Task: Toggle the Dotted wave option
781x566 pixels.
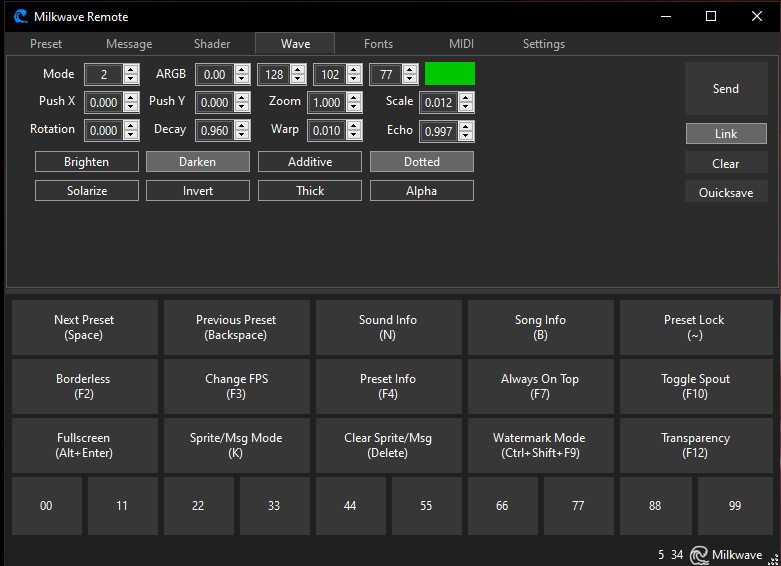Action: point(421,161)
